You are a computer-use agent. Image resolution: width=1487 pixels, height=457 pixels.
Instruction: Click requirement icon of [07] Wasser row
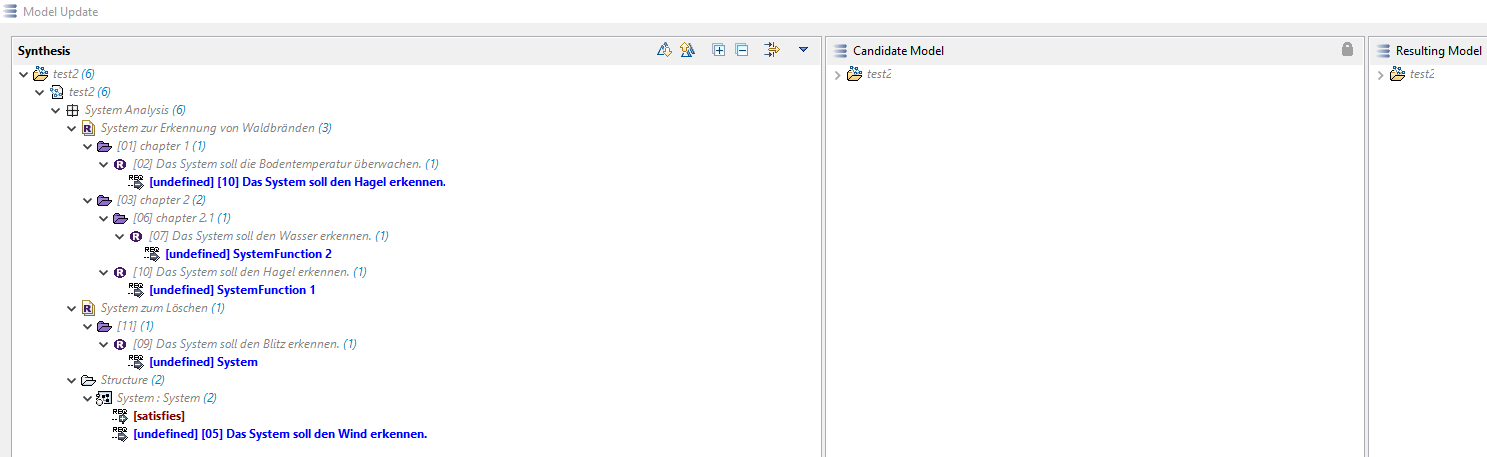(136, 236)
